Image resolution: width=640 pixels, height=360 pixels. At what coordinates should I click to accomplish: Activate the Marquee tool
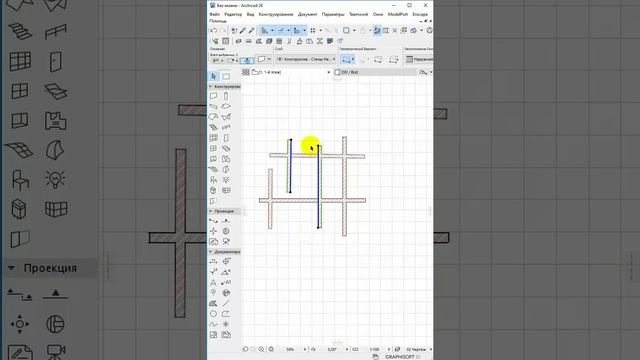[x=226, y=76]
